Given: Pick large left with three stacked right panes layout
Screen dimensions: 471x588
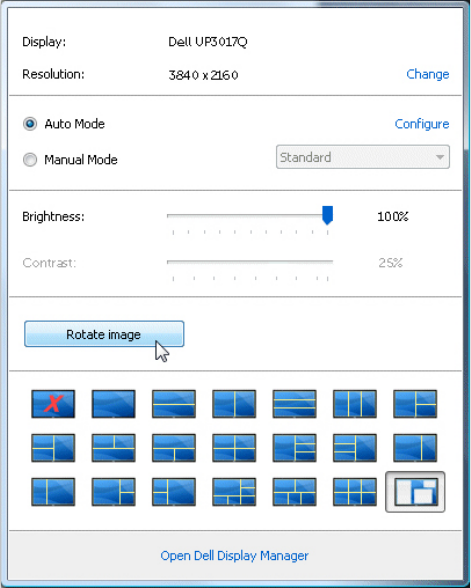Looking at the screenshot, I should [x=294, y=448].
